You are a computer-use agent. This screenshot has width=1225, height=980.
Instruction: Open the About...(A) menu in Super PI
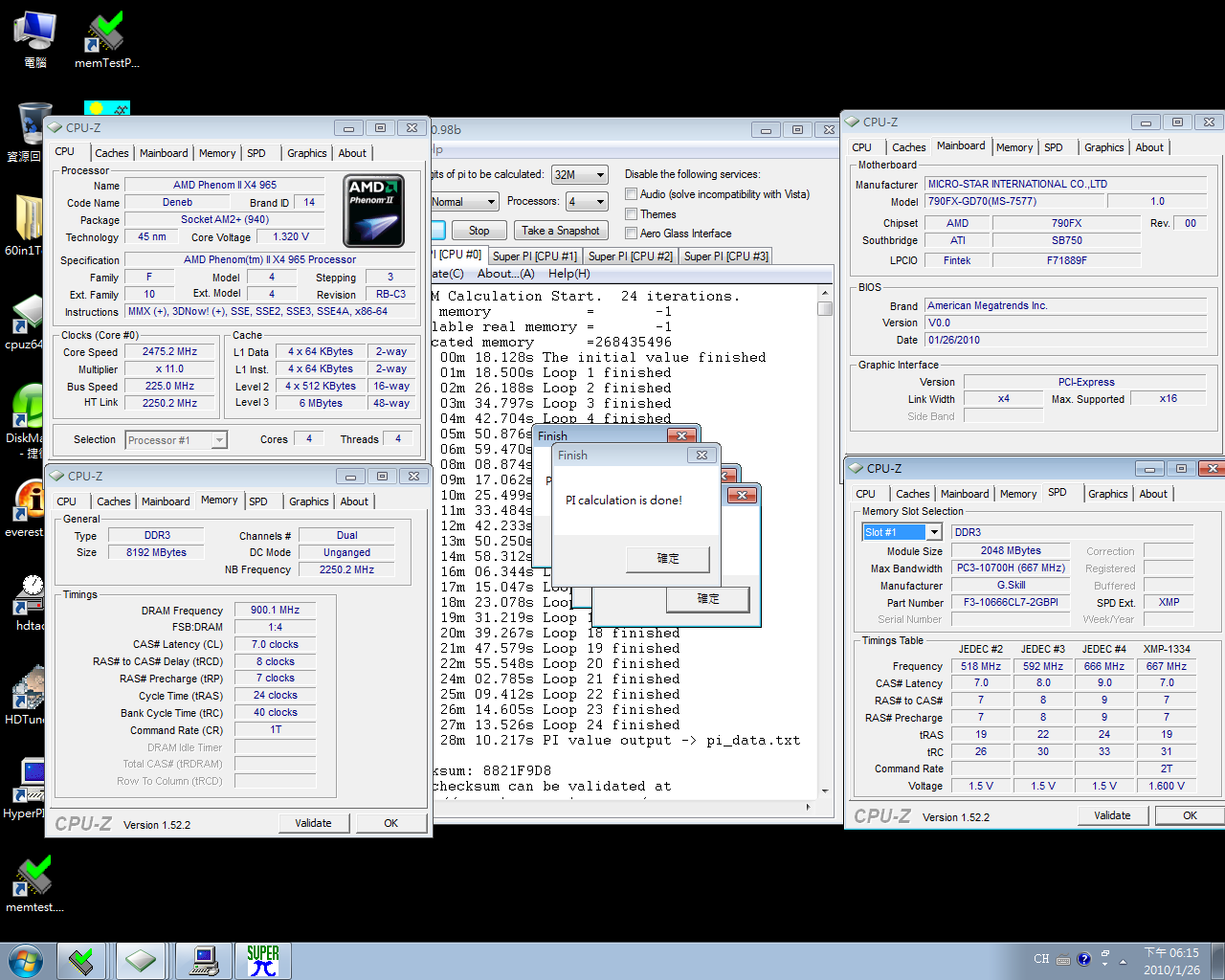click(x=505, y=274)
